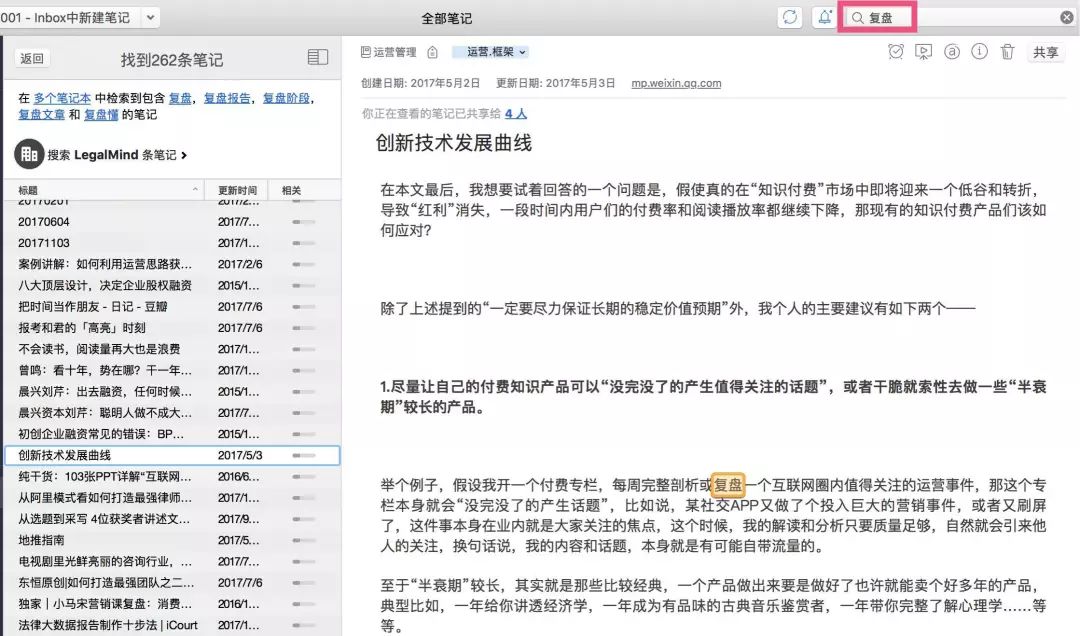This screenshot has height=636, width=1080.
Task: Select the note 20170604
Action: (x=172, y=222)
